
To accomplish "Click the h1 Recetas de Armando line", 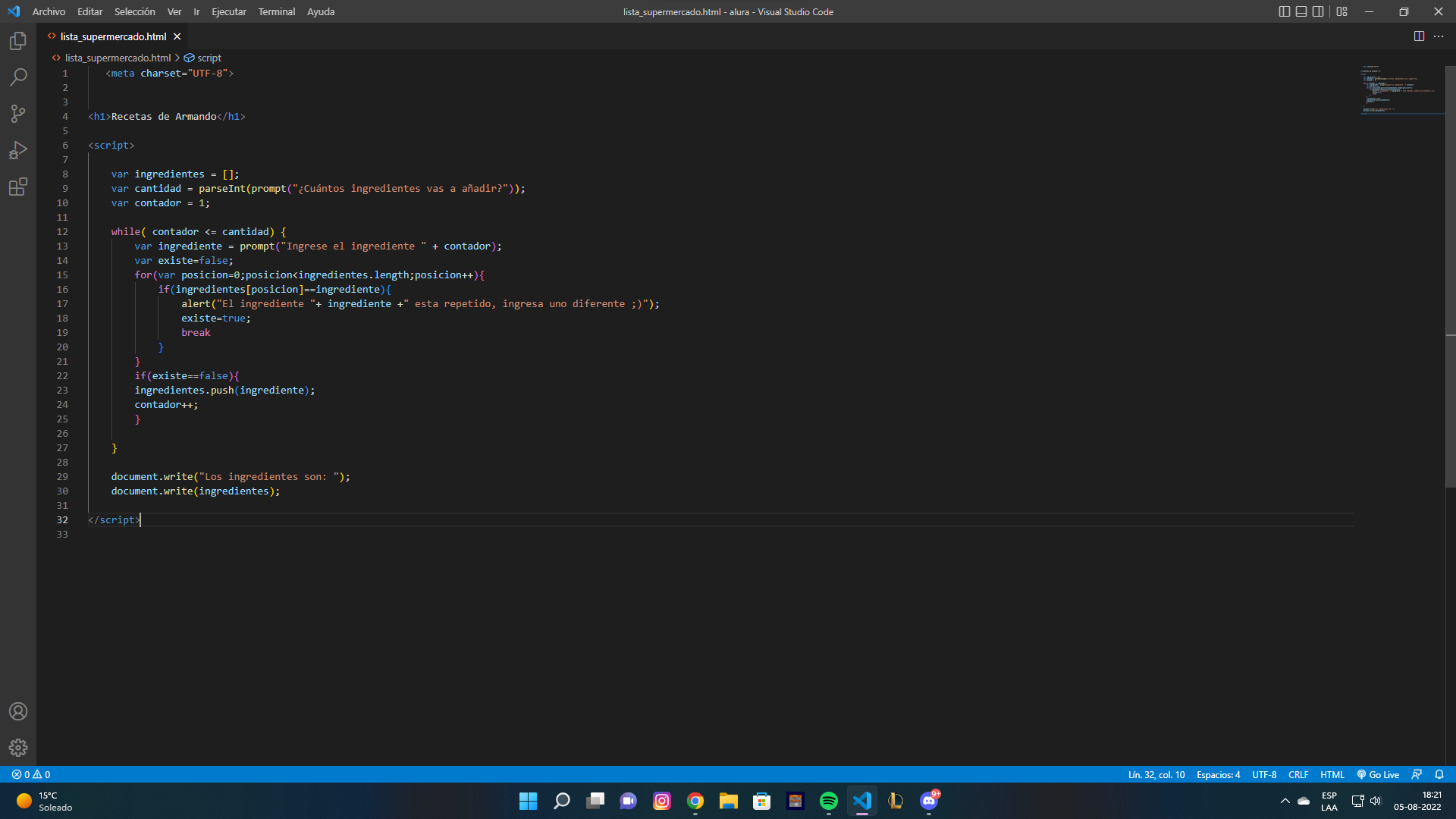I will [x=167, y=116].
